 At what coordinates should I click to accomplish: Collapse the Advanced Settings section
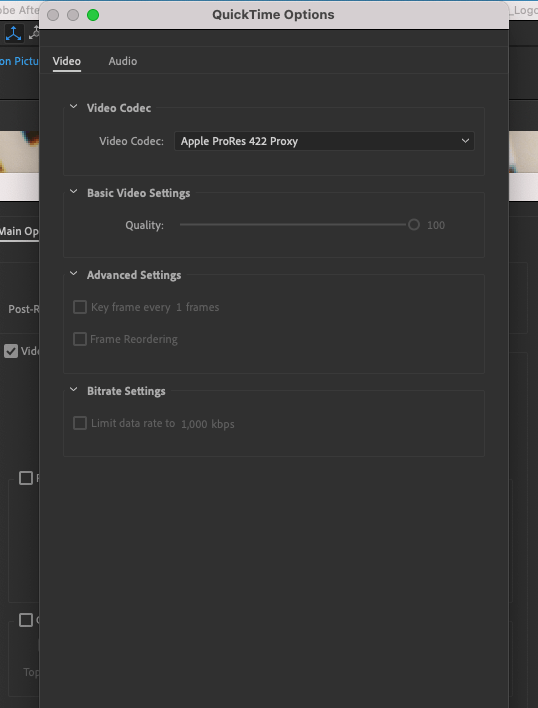[74, 274]
